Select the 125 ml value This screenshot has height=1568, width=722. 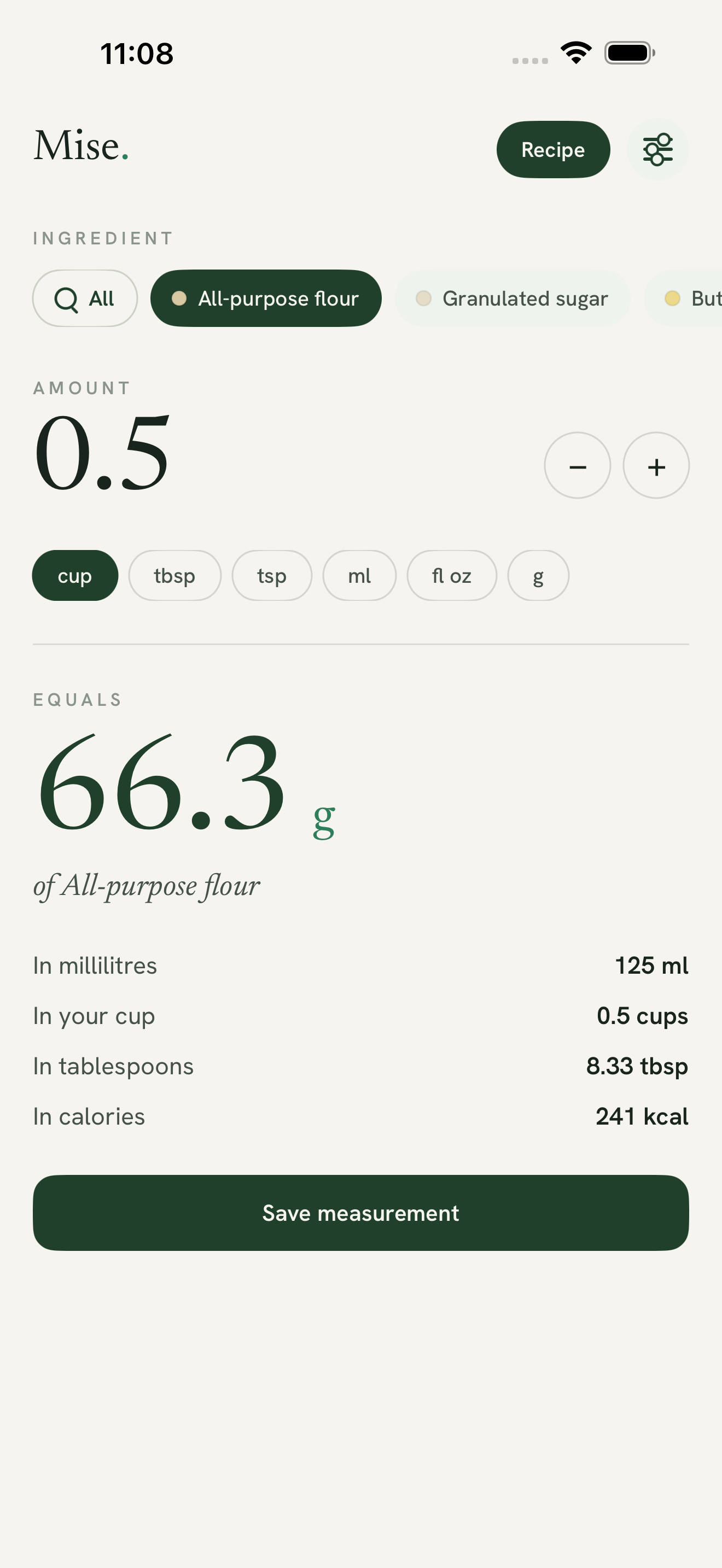pyautogui.click(x=651, y=966)
